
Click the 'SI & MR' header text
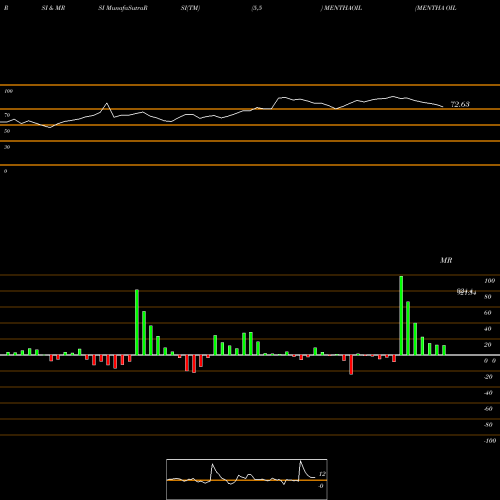53,8
